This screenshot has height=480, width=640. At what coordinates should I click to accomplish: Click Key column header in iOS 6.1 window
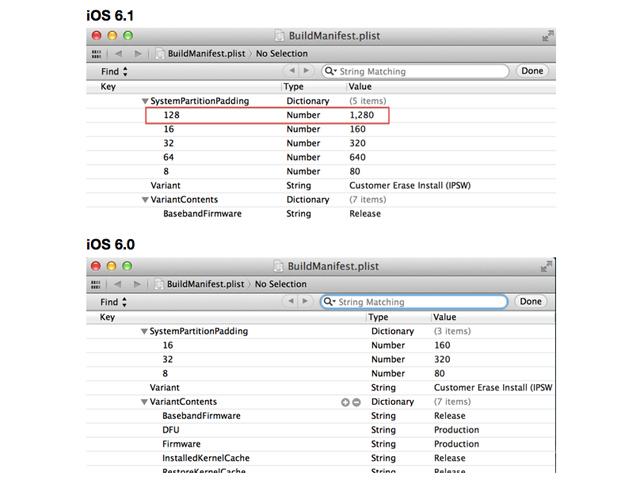click(108, 87)
